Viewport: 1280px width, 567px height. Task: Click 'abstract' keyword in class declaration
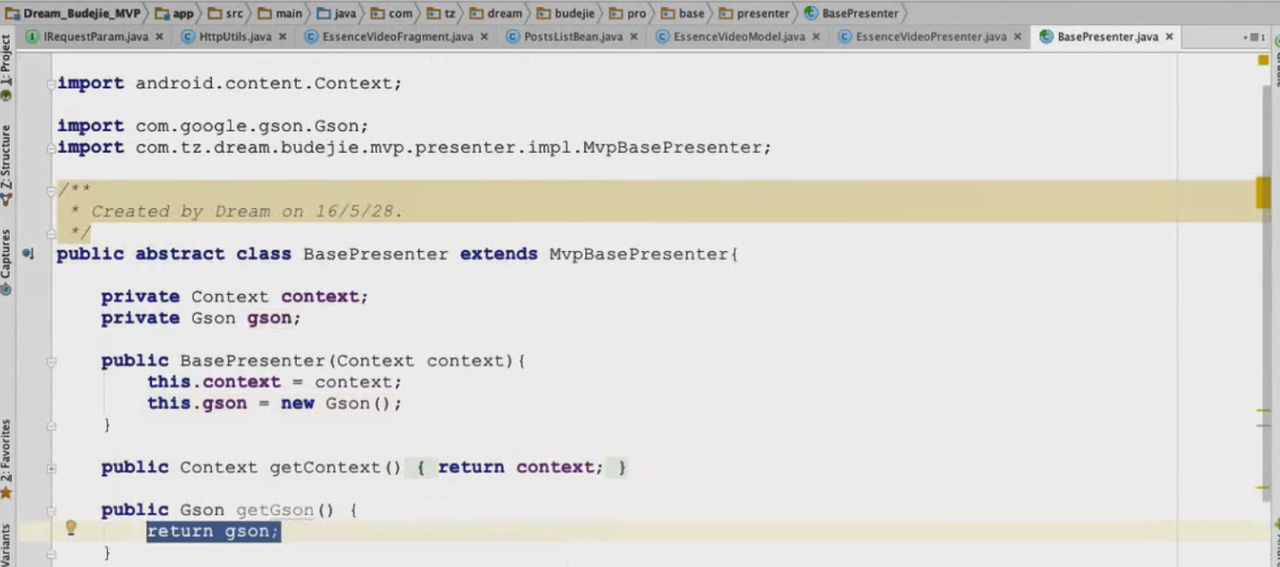tap(180, 254)
